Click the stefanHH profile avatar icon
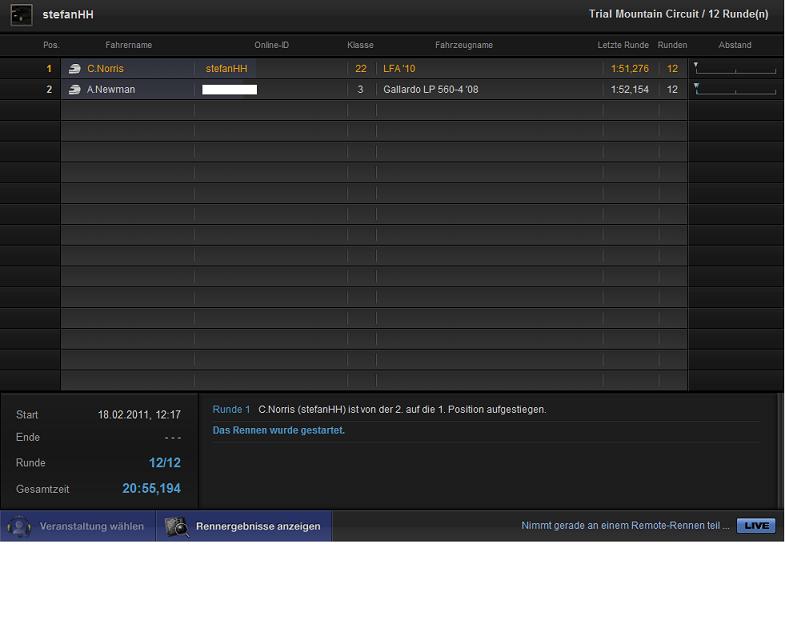 coord(21,15)
